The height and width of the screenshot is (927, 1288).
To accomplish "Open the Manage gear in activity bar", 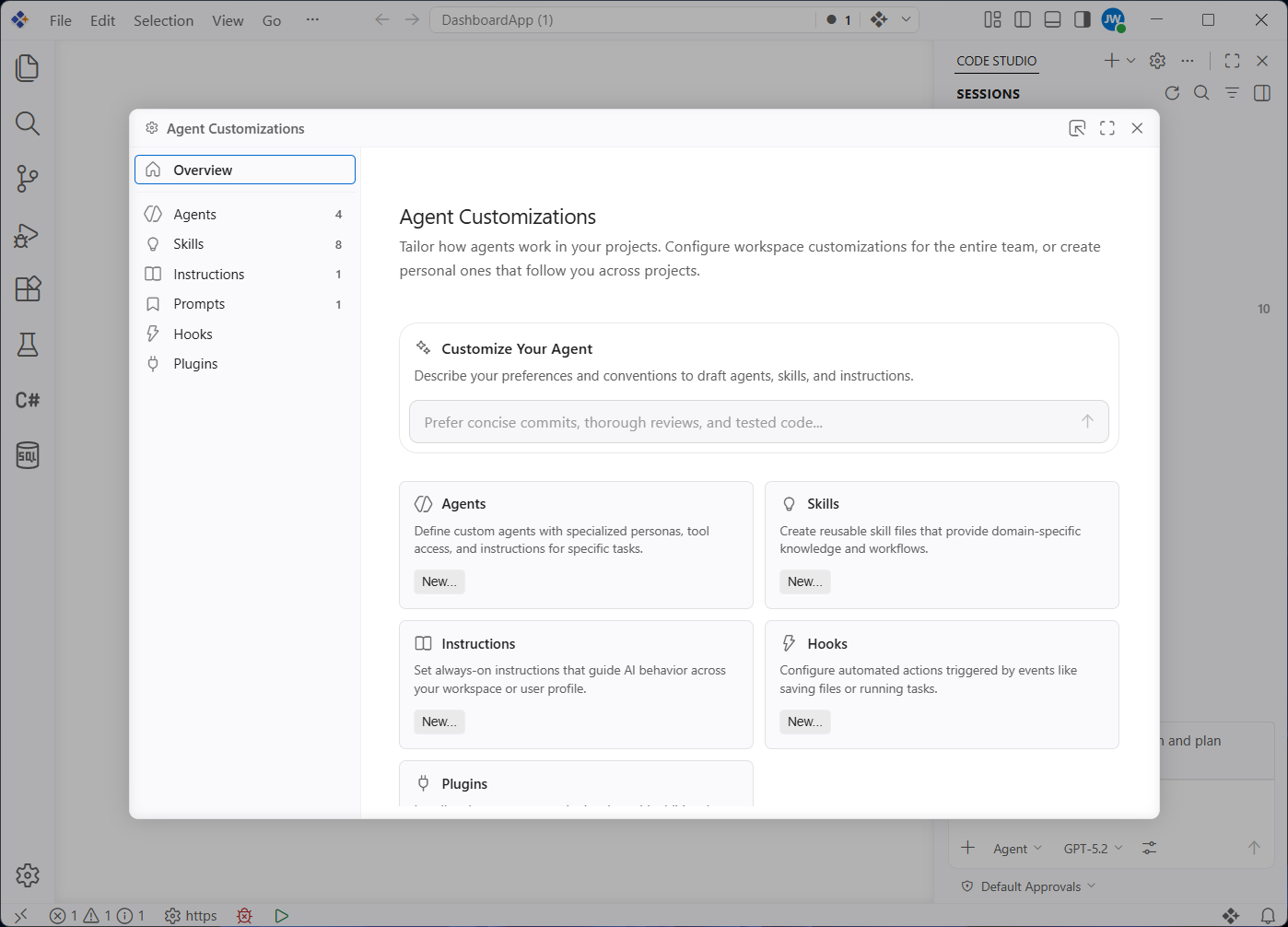I will [x=28, y=875].
